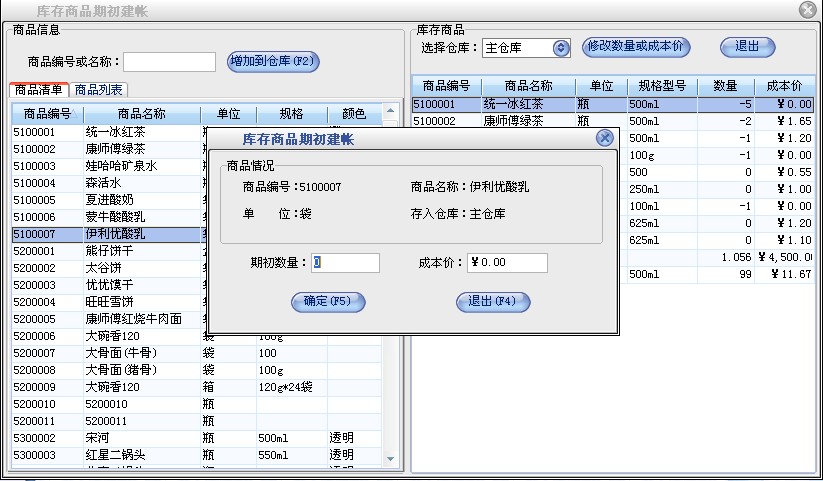This screenshot has height=481, width=823.
Task: Focus the 期初数量 input field
Action: [345, 263]
